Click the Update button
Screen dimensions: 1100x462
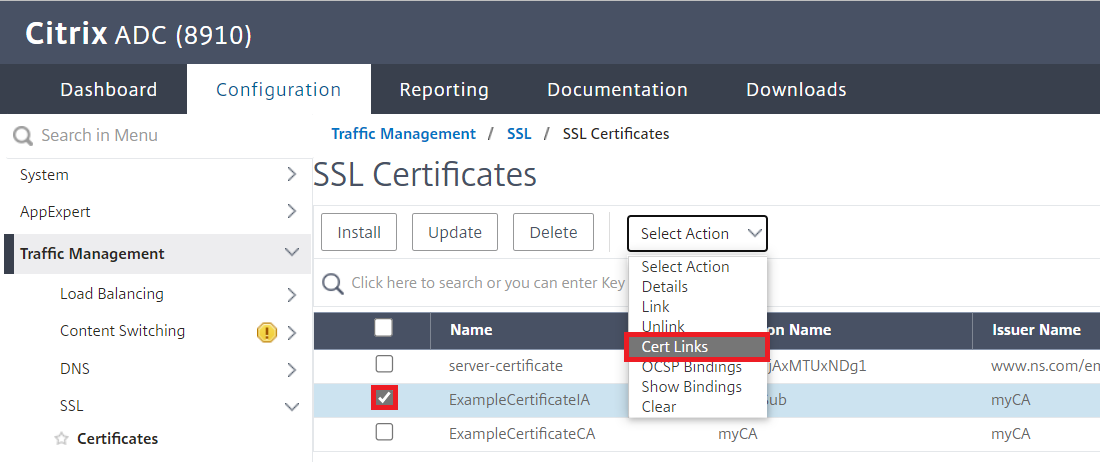[x=455, y=232]
